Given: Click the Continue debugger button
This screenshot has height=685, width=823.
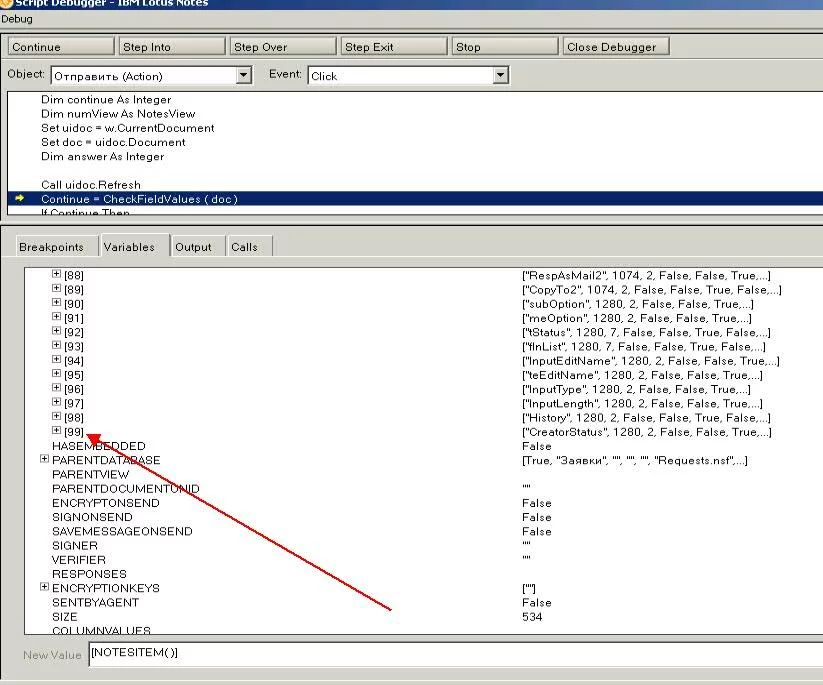Looking at the screenshot, I should click(x=60, y=47).
